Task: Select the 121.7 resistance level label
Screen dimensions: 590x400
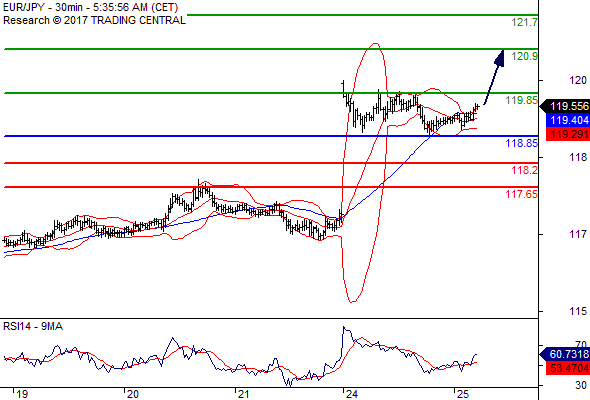Action: click(x=525, y=22)
